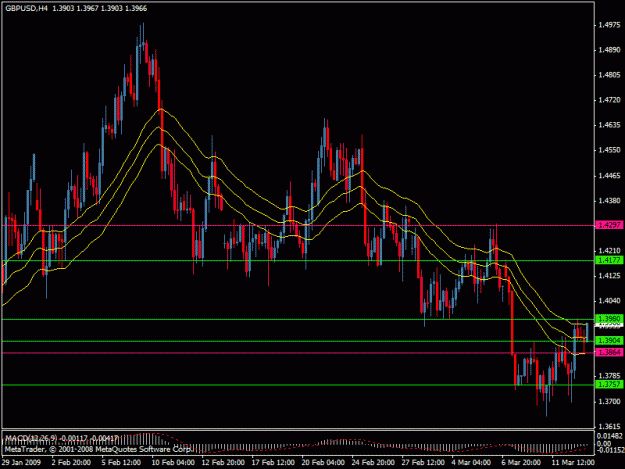Click the 1.4380 price scale value

click(x=610, y=200)
